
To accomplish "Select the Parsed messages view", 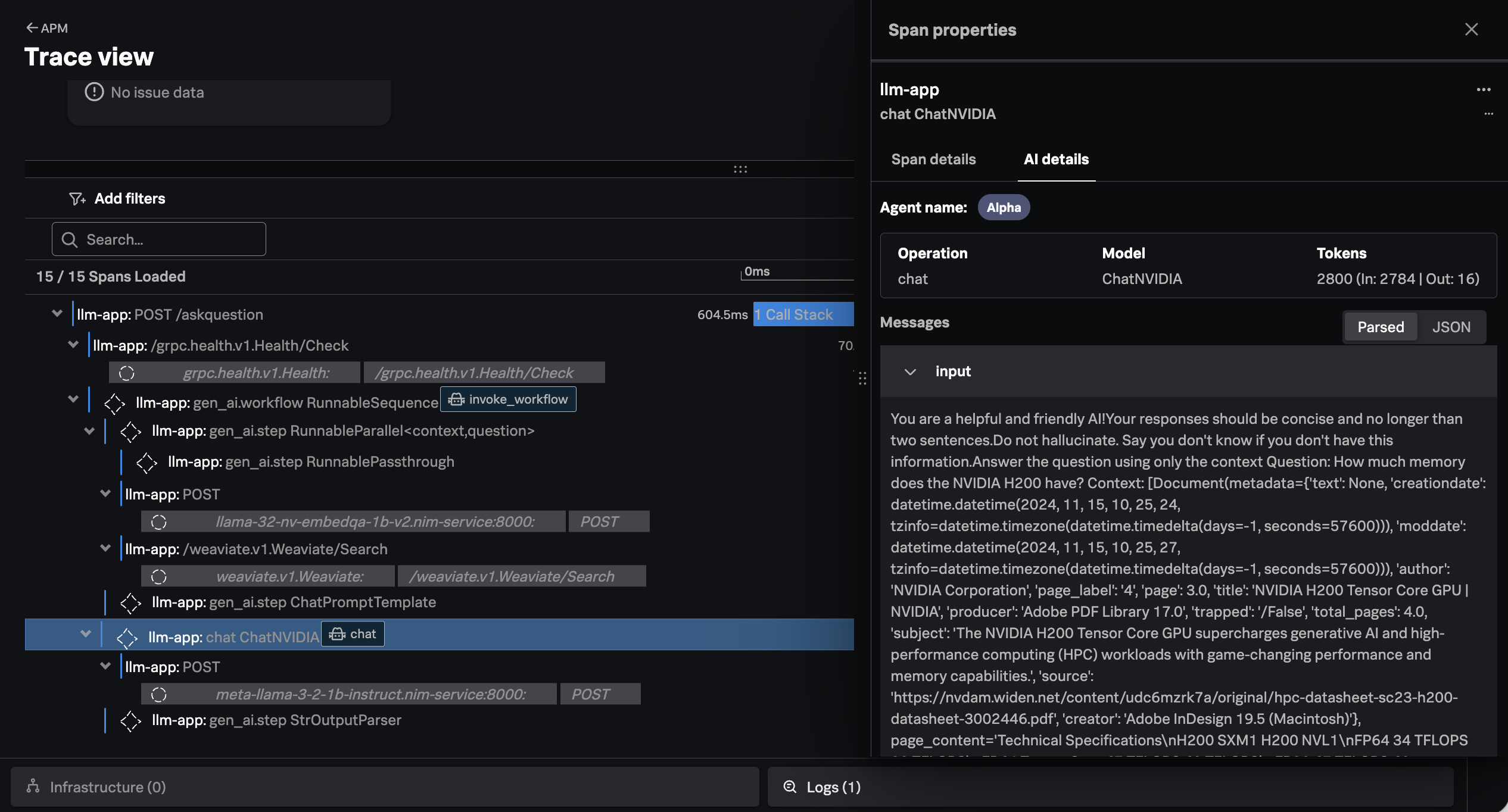I will [1380, 327].
